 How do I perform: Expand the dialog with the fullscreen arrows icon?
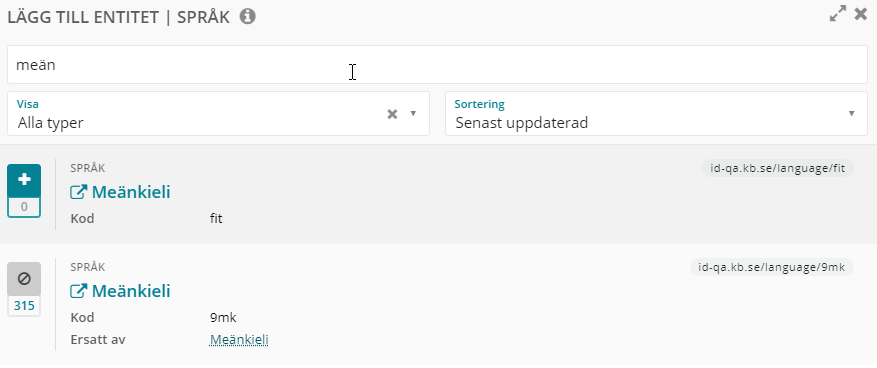(x=837, y=13)
